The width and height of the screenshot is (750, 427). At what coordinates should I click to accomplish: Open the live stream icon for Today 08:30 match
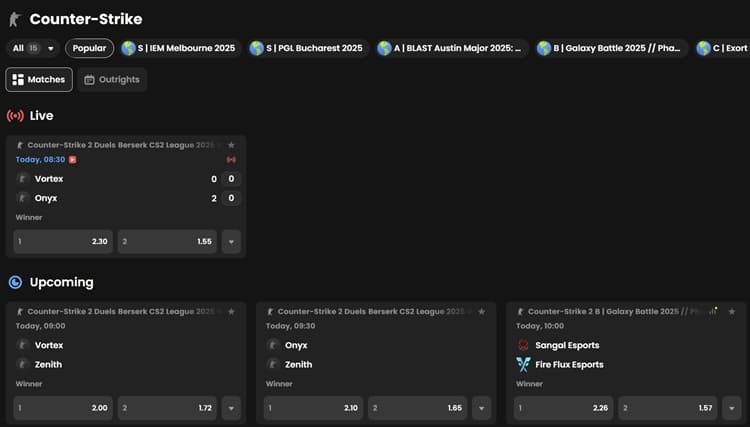click(x=73, y=160)
